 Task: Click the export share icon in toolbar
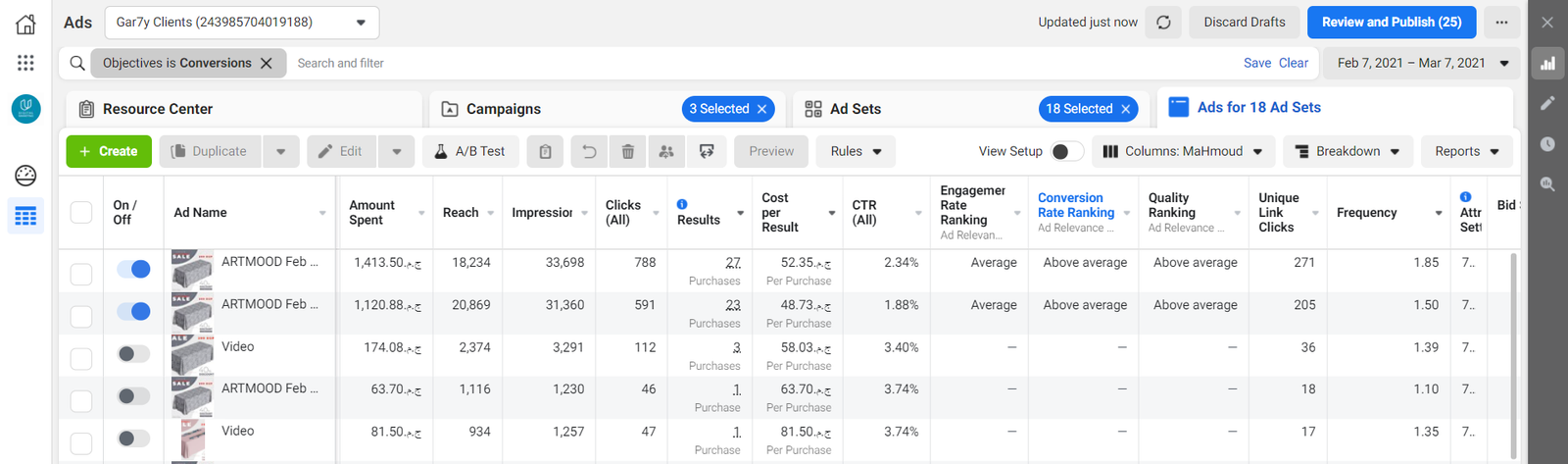(707, 151)
